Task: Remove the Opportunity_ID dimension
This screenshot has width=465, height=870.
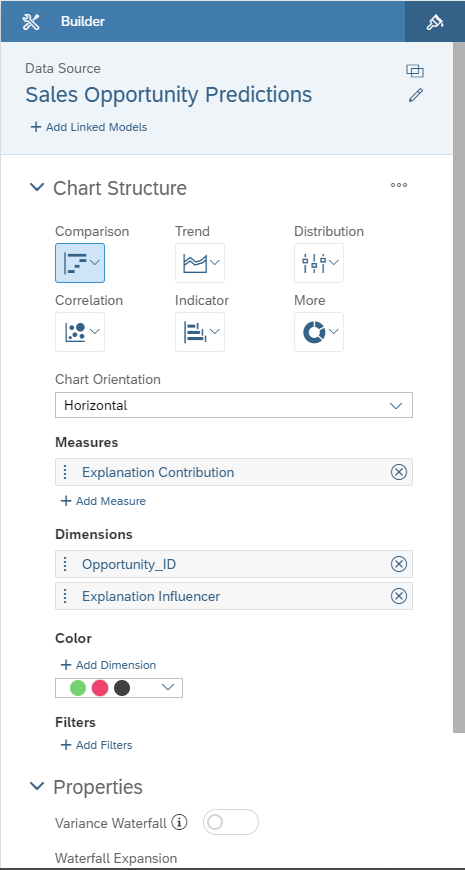Action: click(399, 564)
